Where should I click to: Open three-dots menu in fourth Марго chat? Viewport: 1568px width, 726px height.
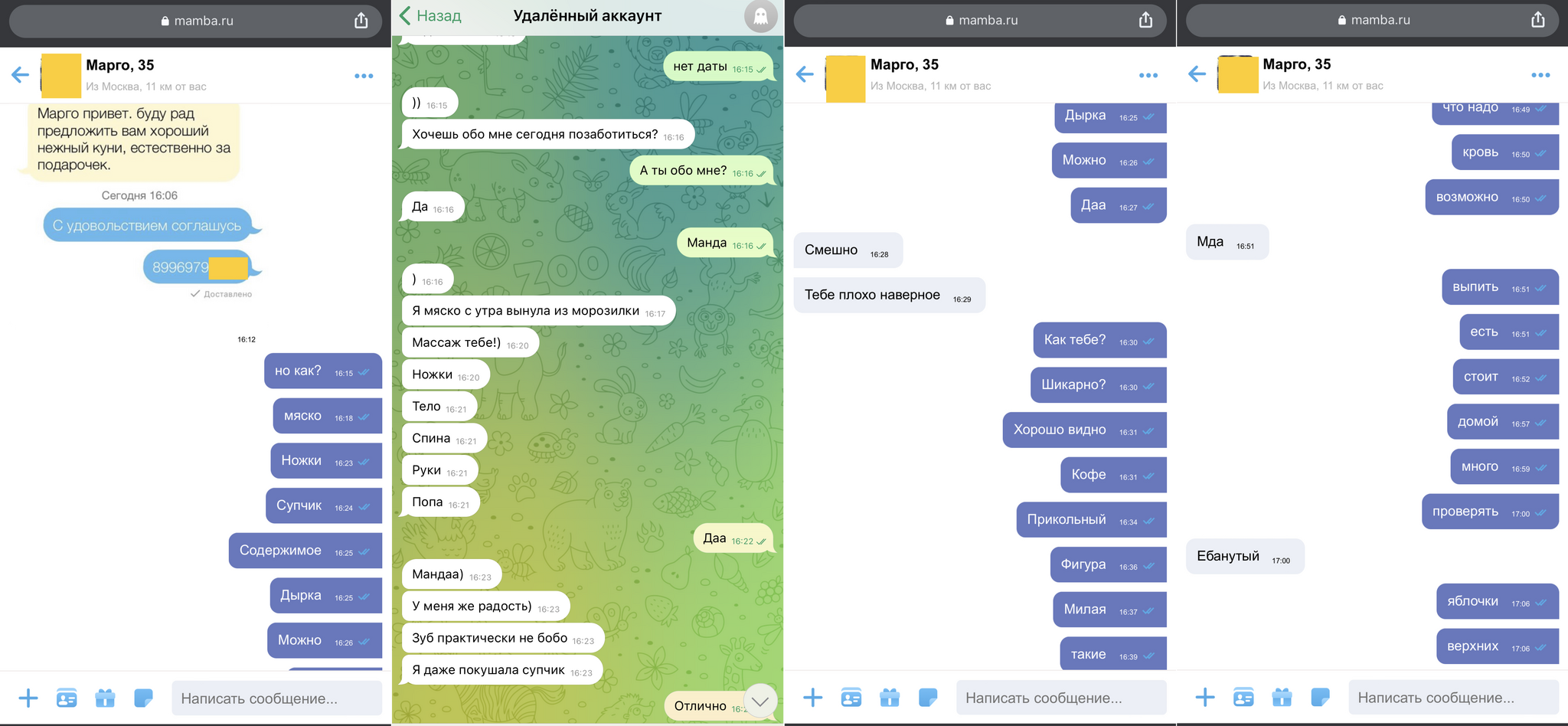(1540, 75)
